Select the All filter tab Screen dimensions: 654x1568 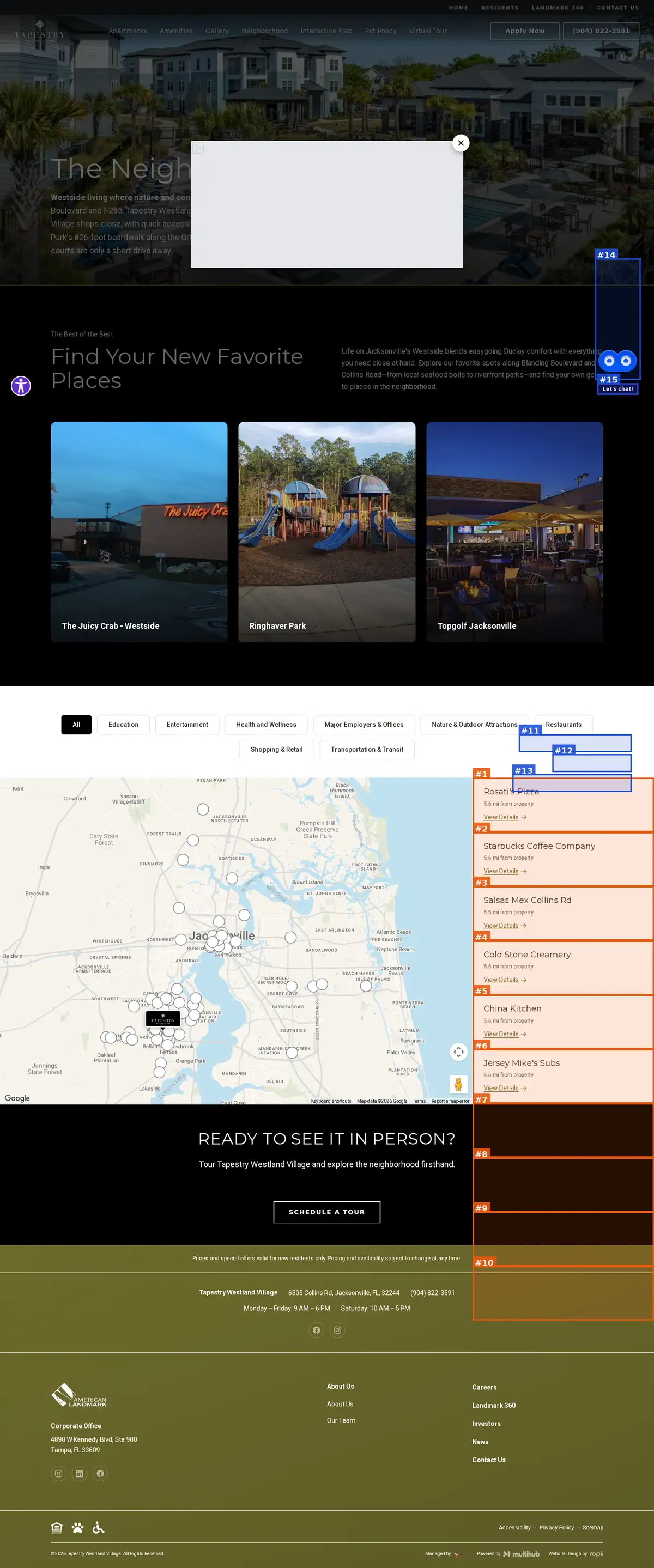pyautogui.click(x=76, y=725)
